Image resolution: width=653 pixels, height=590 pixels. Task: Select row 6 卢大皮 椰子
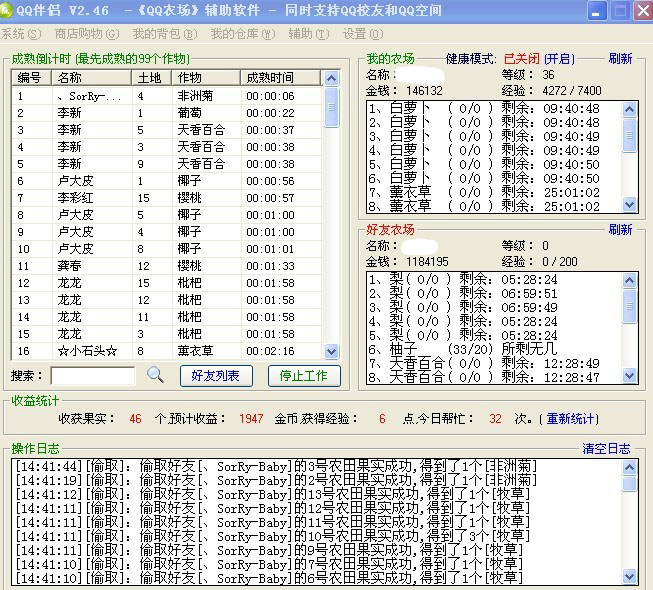[x=167, y=181]
